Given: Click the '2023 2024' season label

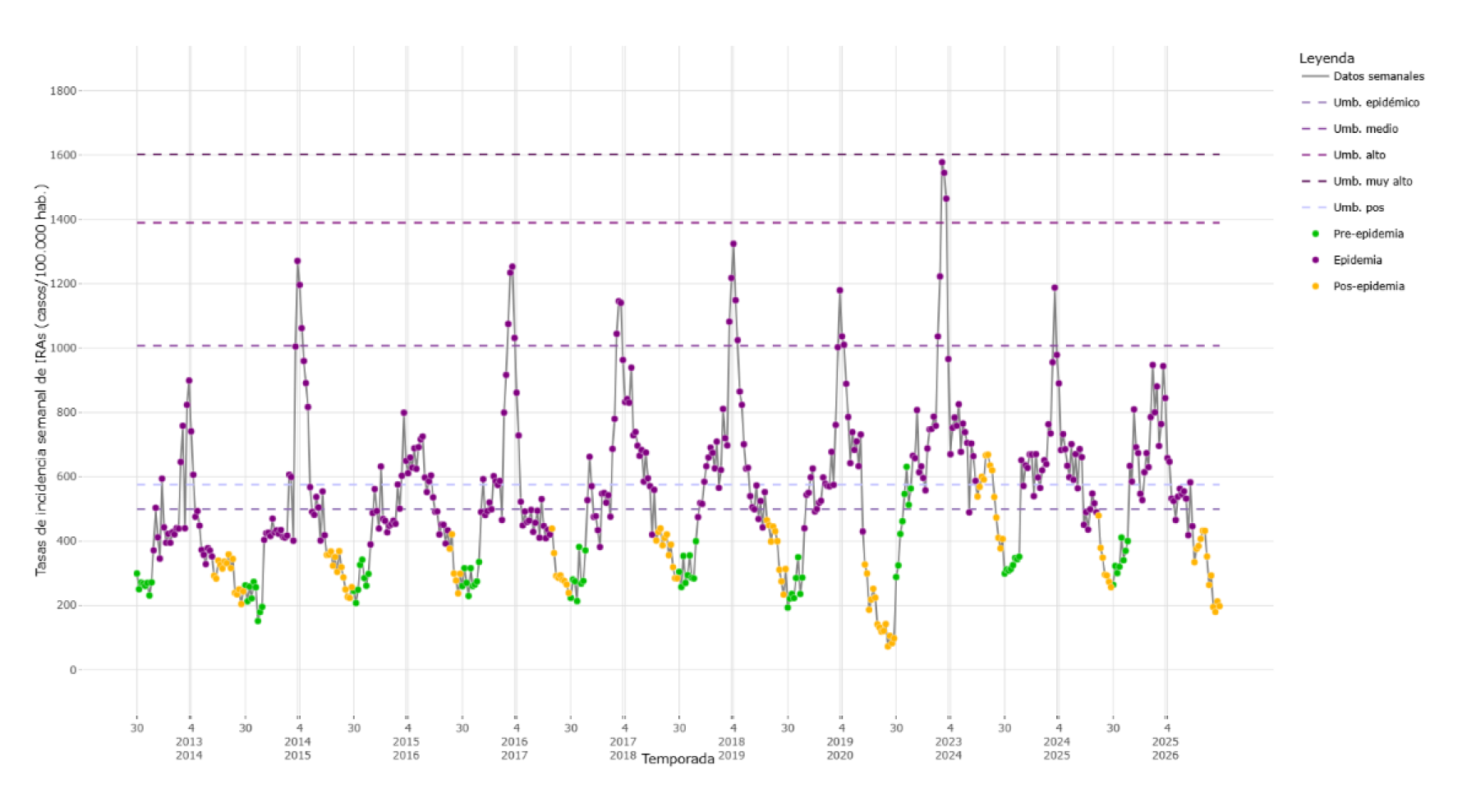Looking at the screenshot, I should click(x=948, y=748).
